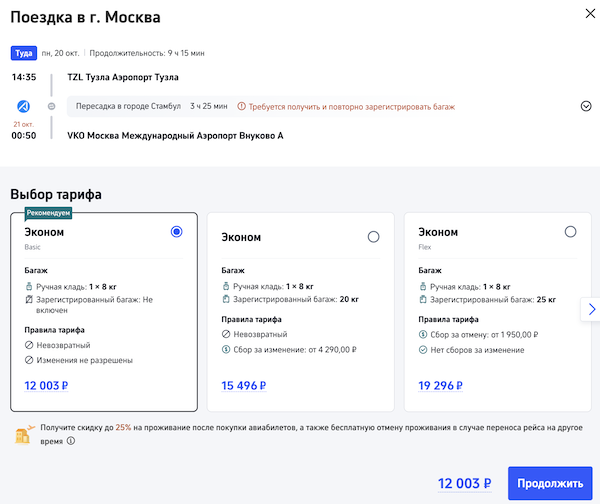This screenshot has height=504, width=600.
Task: Click the change fee icon from 4 290,00 ₽
Action: (226, 350)
